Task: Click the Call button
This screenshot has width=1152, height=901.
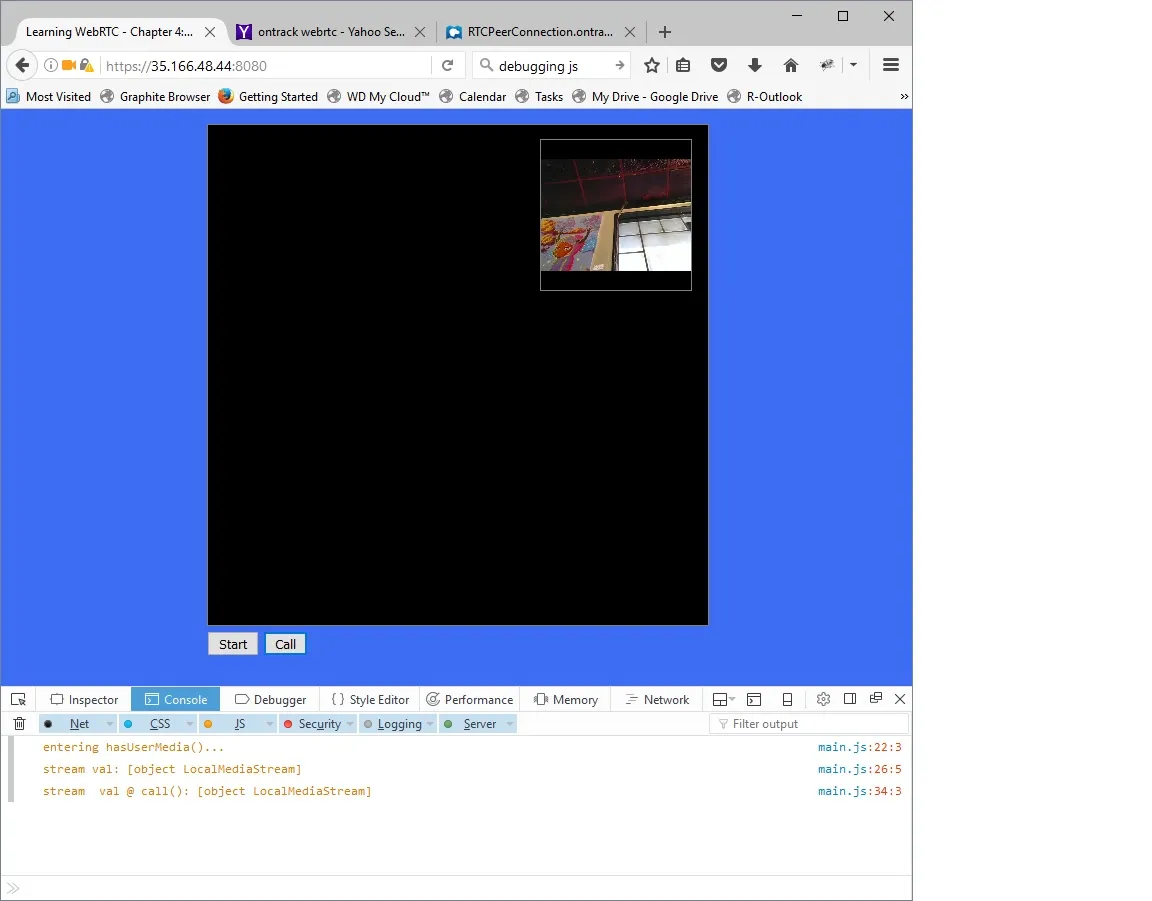Action: click(x=285, y=644)
